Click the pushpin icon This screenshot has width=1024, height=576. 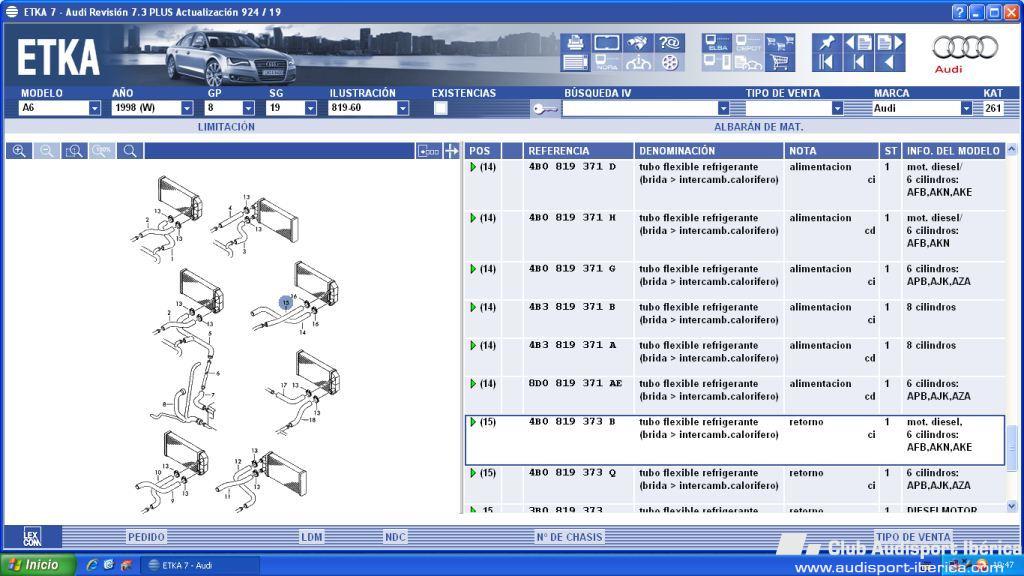[827, 42]
